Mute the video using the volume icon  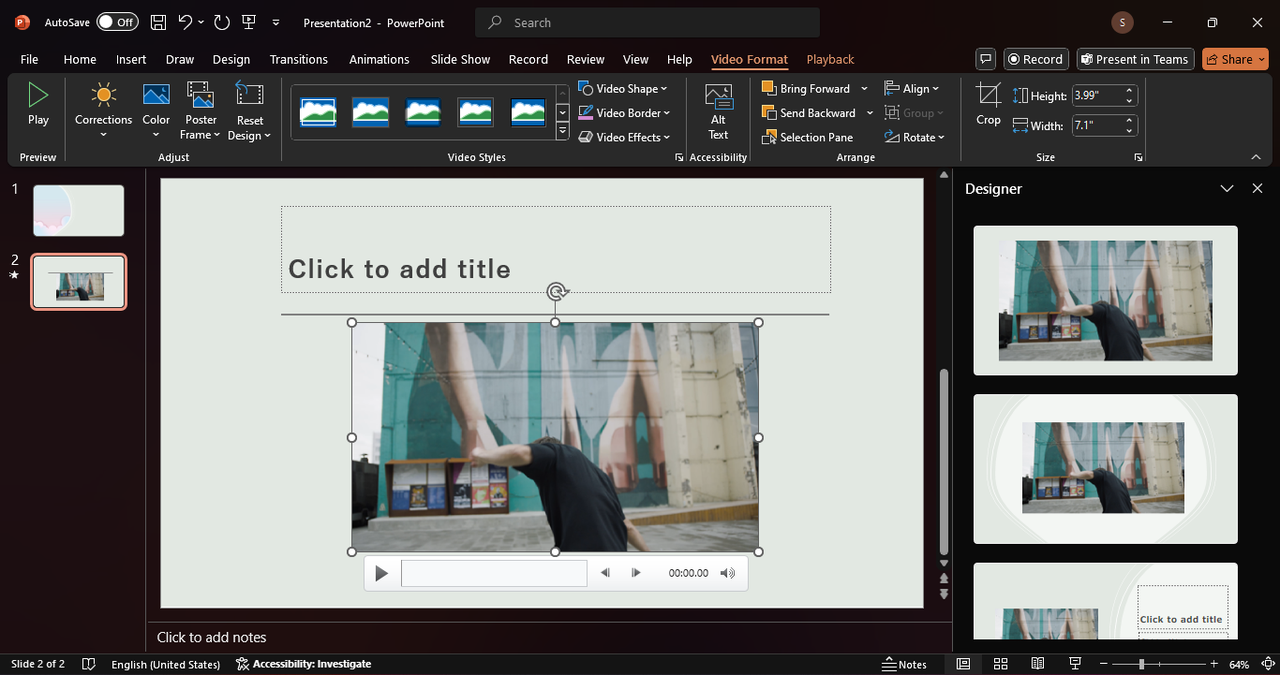pyautogui.click(x=727, y=573)
